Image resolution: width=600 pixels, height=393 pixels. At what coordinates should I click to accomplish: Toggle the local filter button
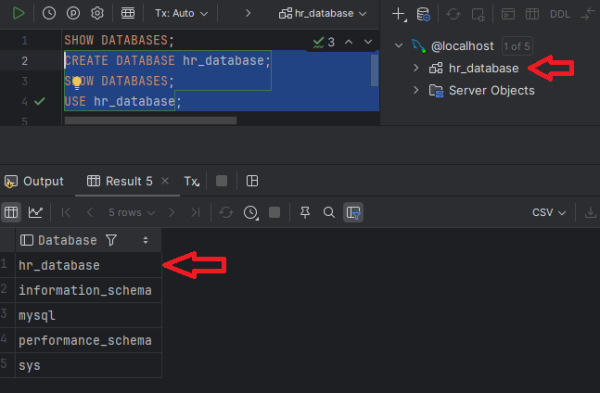coord(353,212)
